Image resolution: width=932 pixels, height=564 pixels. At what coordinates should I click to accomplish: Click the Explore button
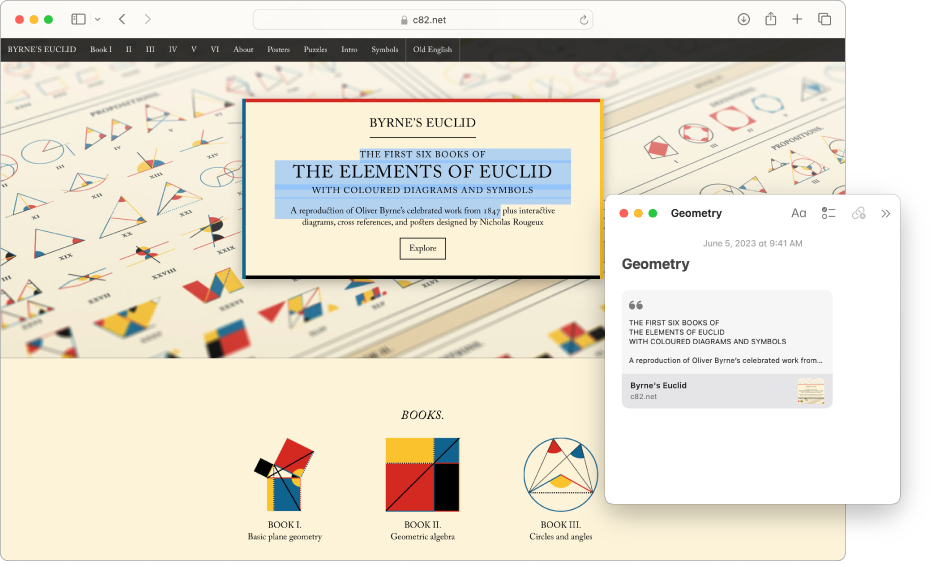point(423,248)
